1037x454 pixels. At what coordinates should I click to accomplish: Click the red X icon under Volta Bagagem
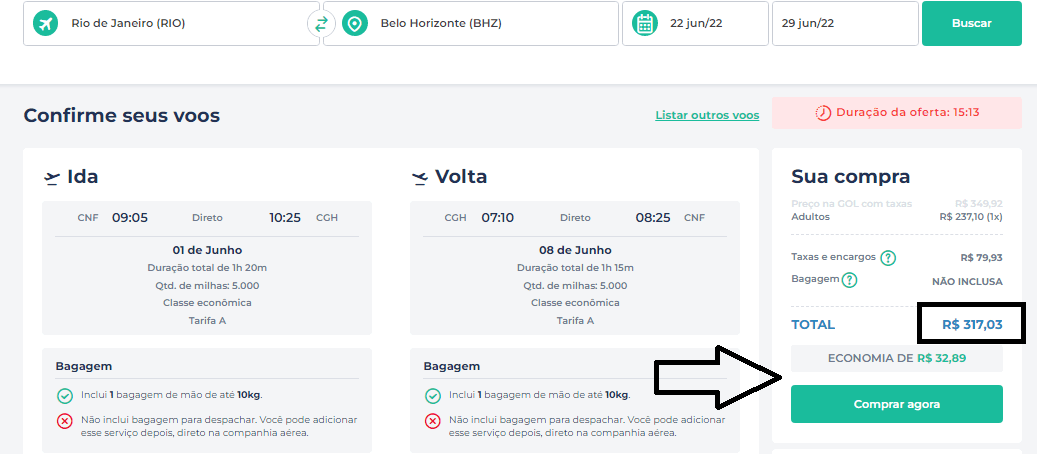coord(433,421)
